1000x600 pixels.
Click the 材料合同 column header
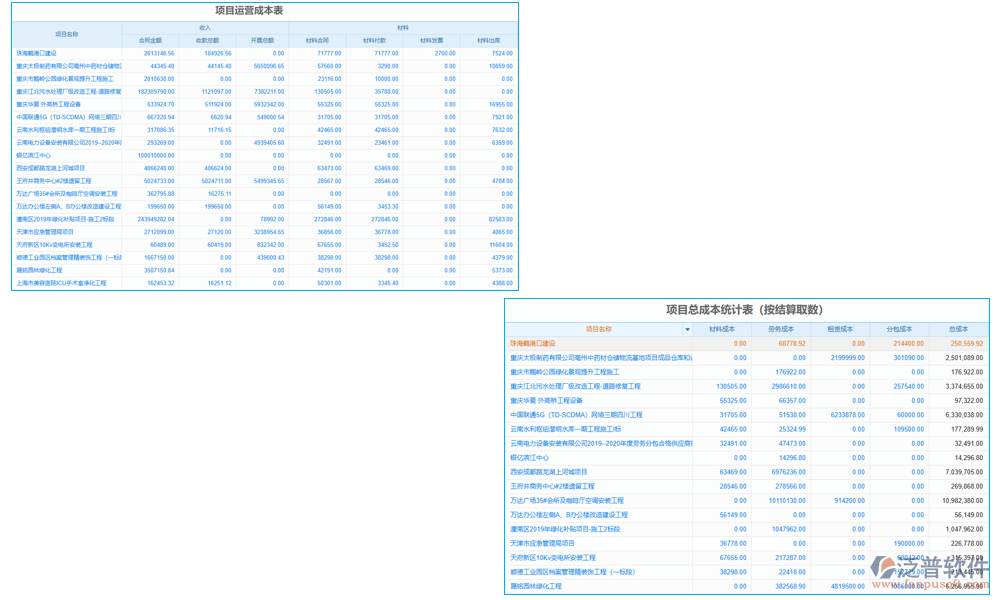[317, 40]
